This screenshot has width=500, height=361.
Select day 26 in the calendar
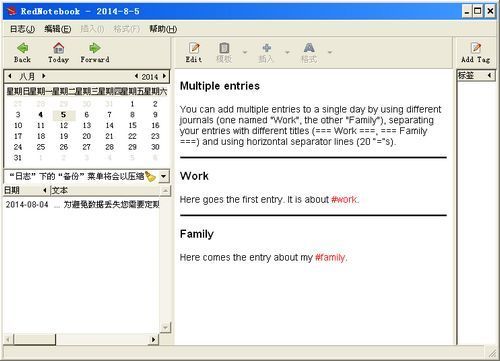[x=64, y=147]
